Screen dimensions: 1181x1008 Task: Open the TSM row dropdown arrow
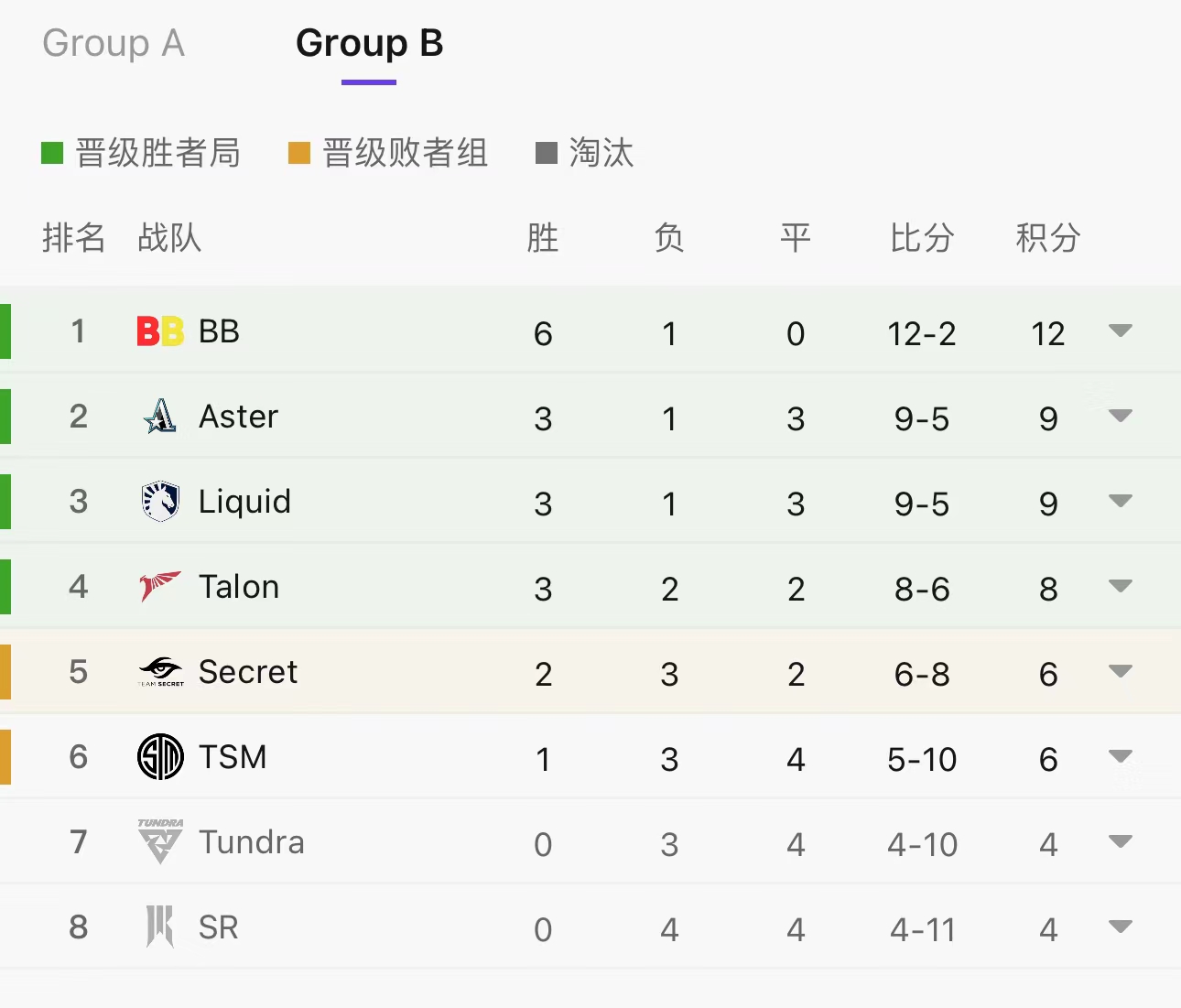(1120, 756)
